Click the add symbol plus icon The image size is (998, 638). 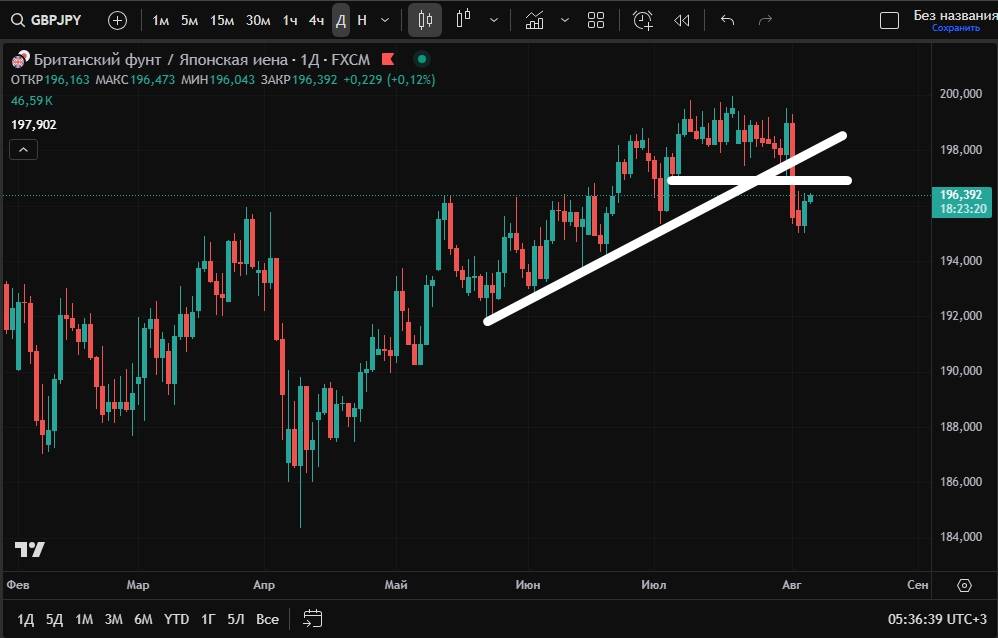pyautogui.click(x=117, y=20)
